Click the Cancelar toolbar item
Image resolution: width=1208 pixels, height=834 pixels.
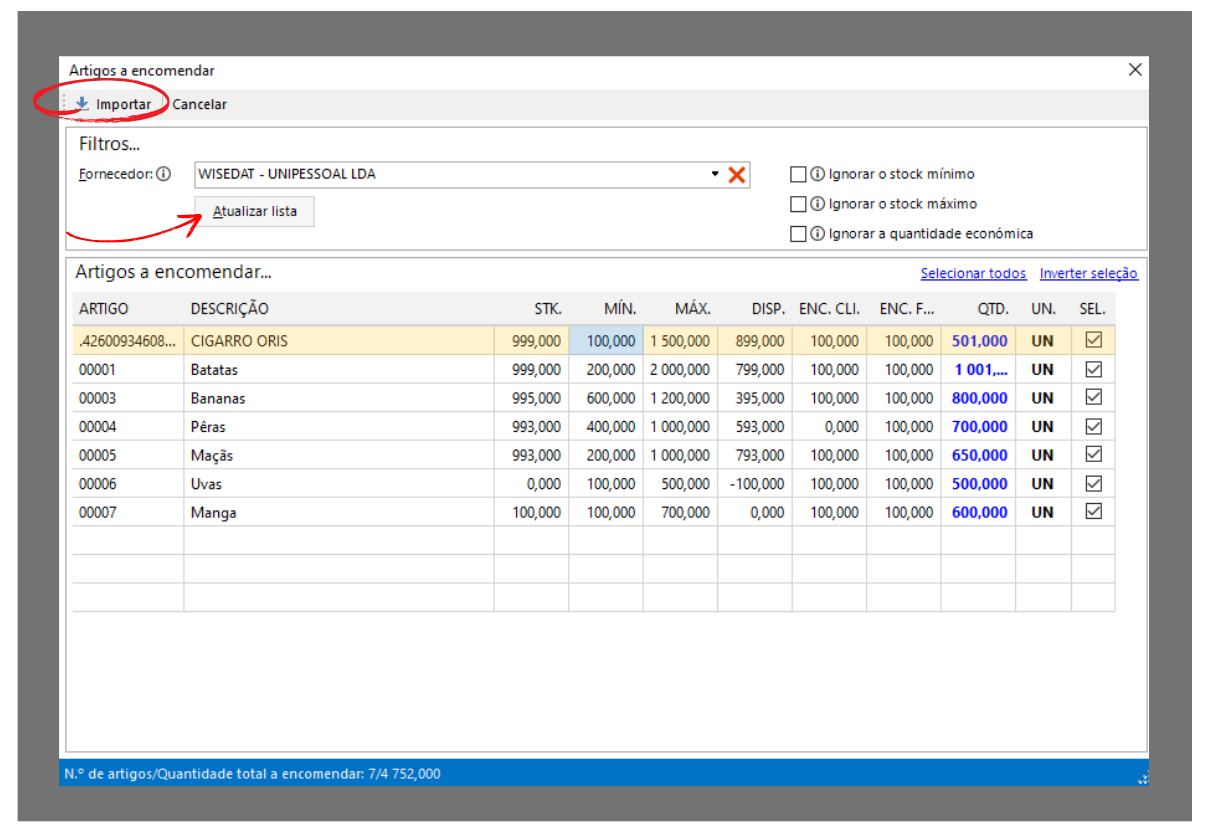[x=199, y=104]
